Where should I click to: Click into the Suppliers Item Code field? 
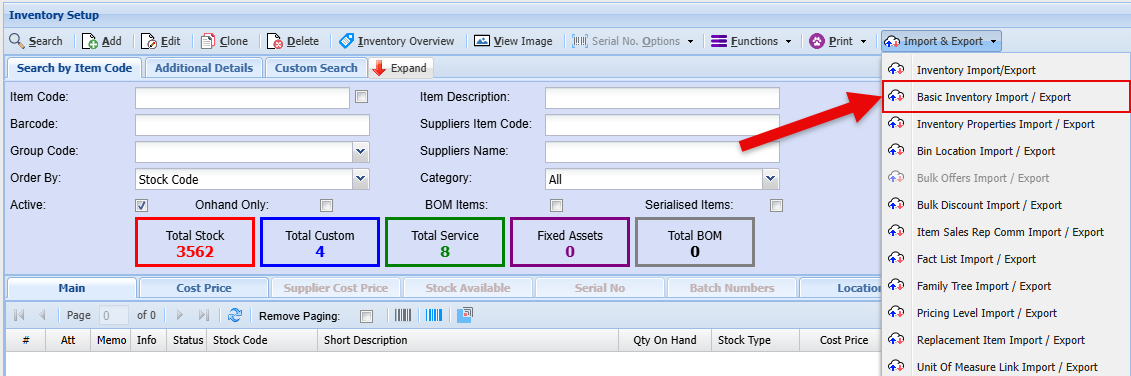[662, 125]
